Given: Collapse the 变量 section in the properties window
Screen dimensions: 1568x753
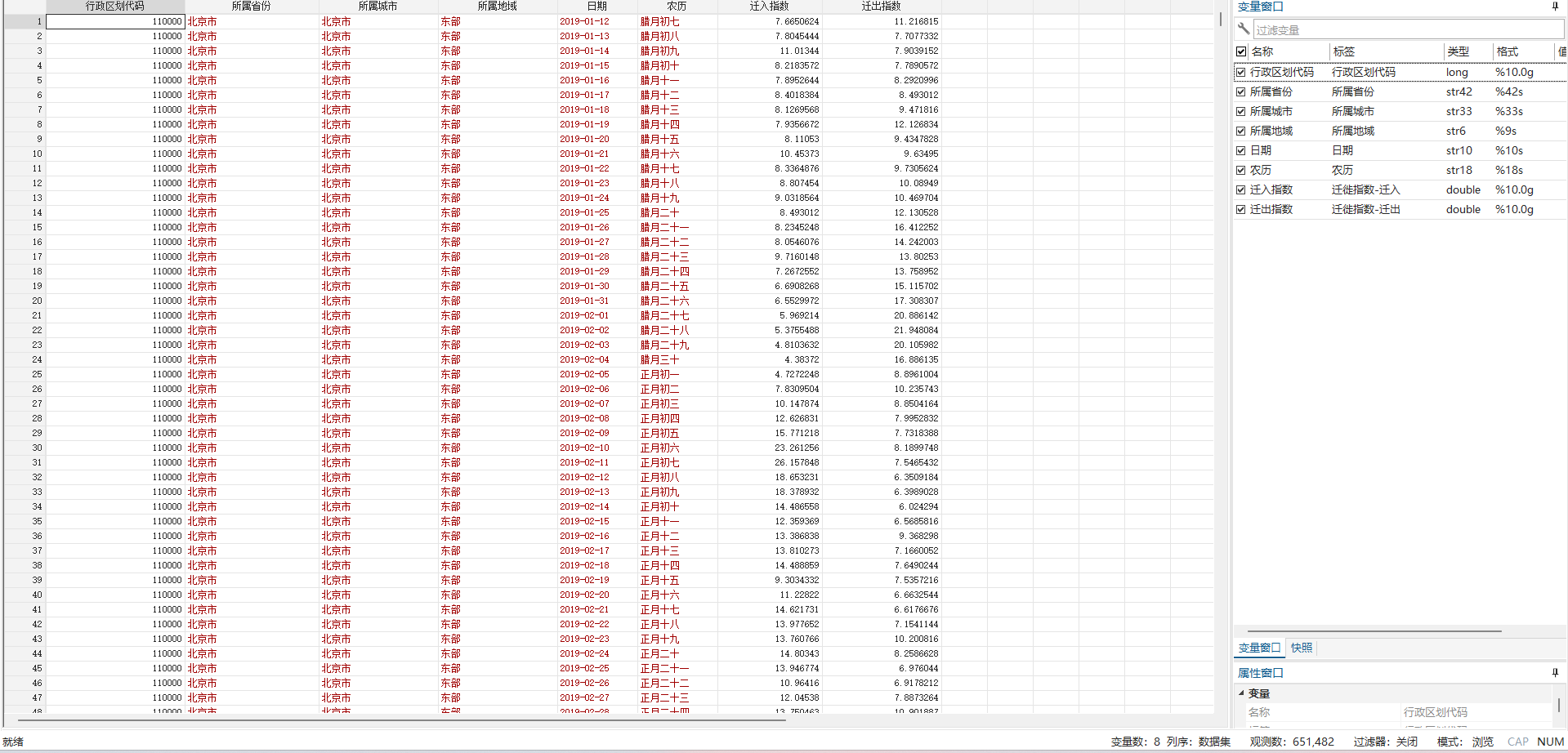Looking at the screenshot, I should (x=1241, y=693).
